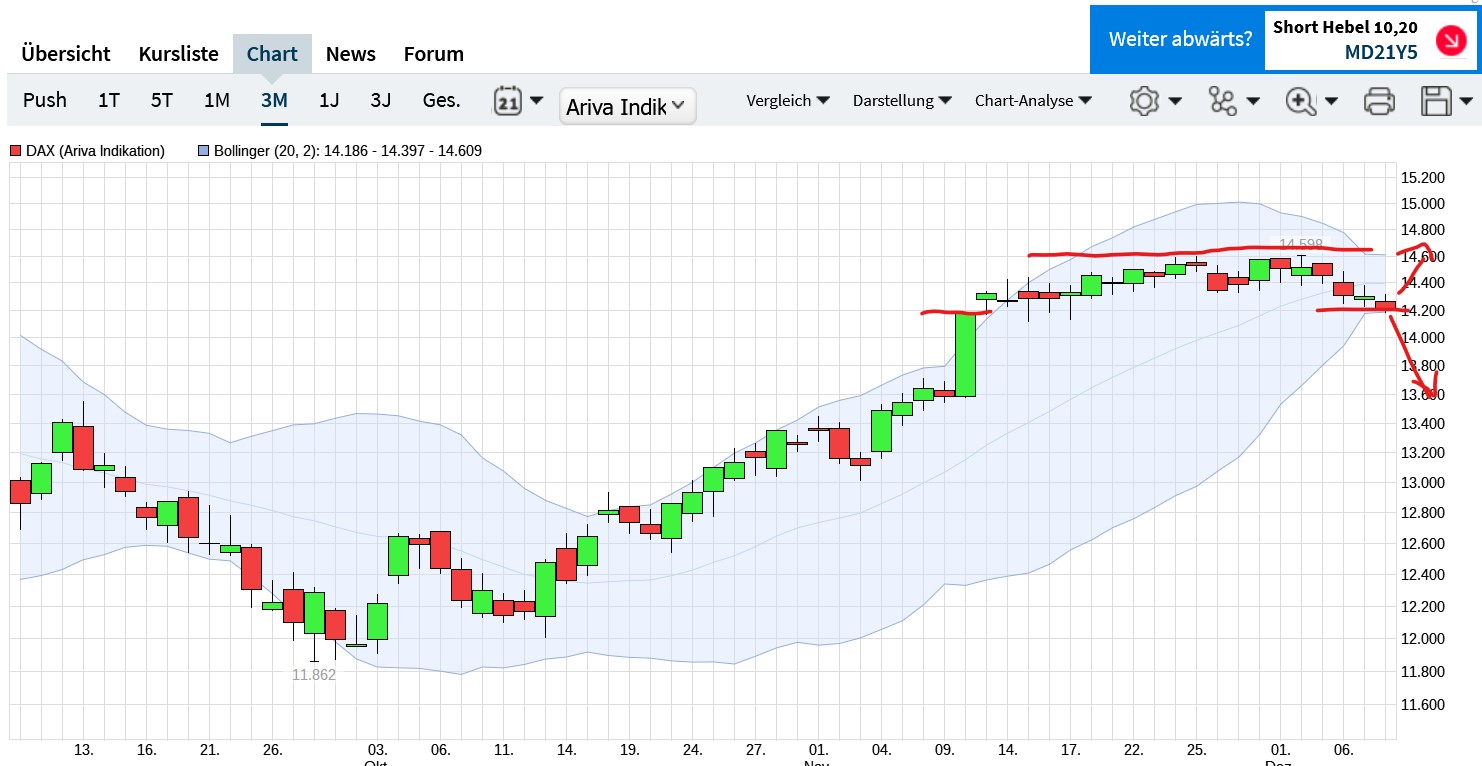Print the chart with printer icon
The width and height of the screenshot is (1482, 766).
click(1379, 101)
